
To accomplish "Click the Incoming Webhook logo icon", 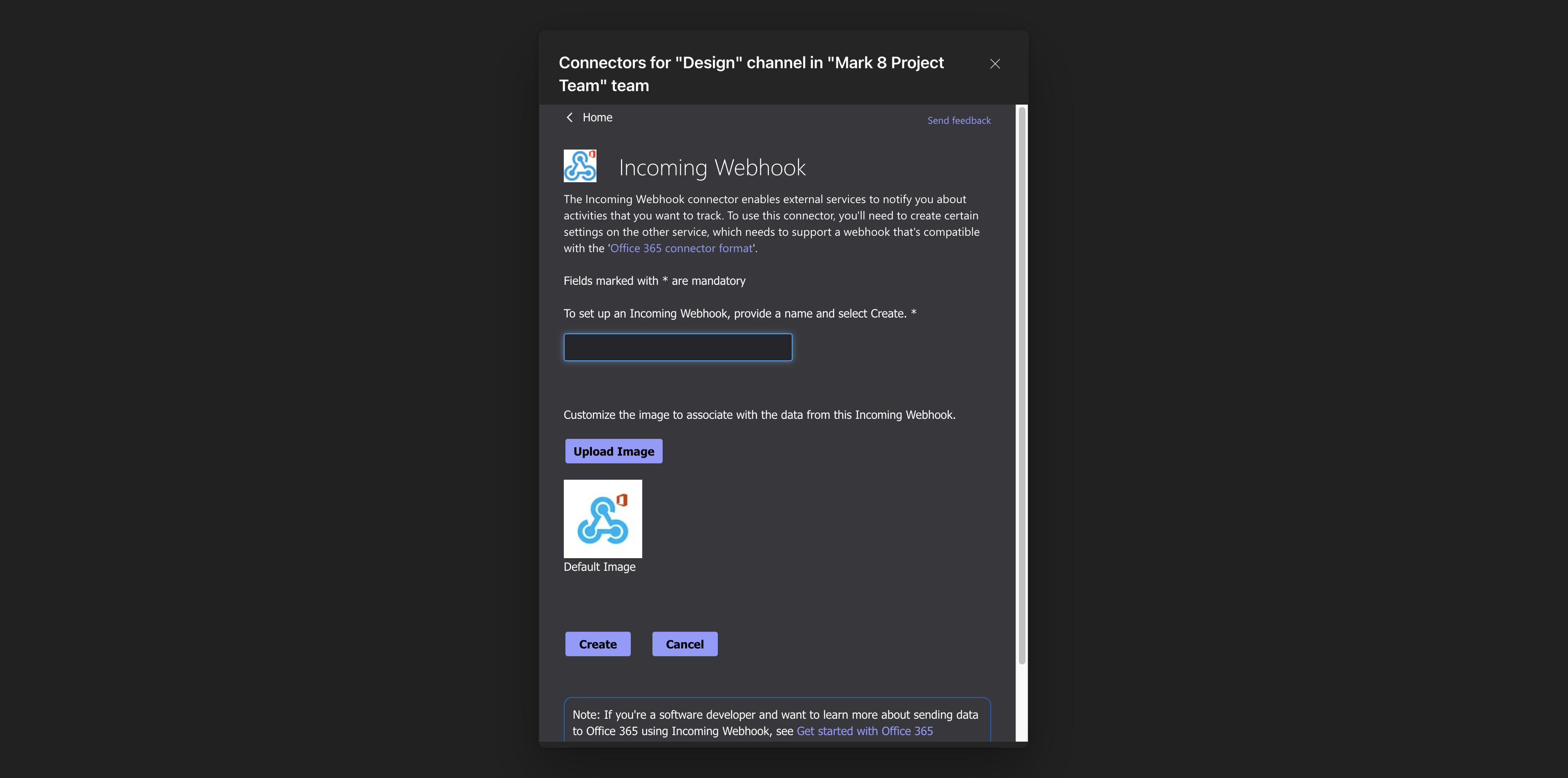I will tap(579, 165).
